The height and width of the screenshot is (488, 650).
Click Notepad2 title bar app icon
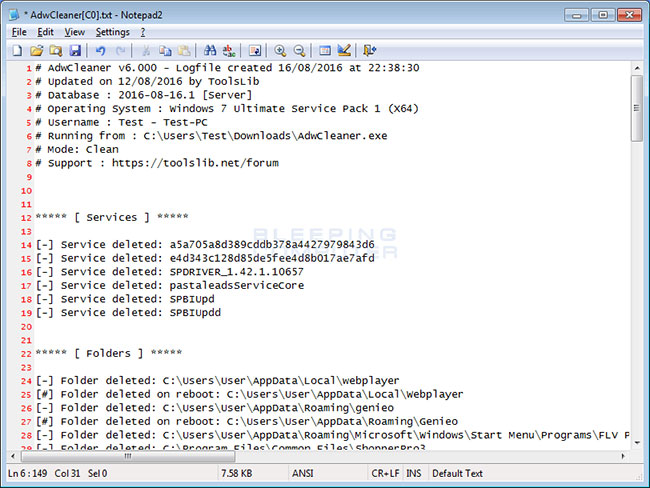point(14,15)
